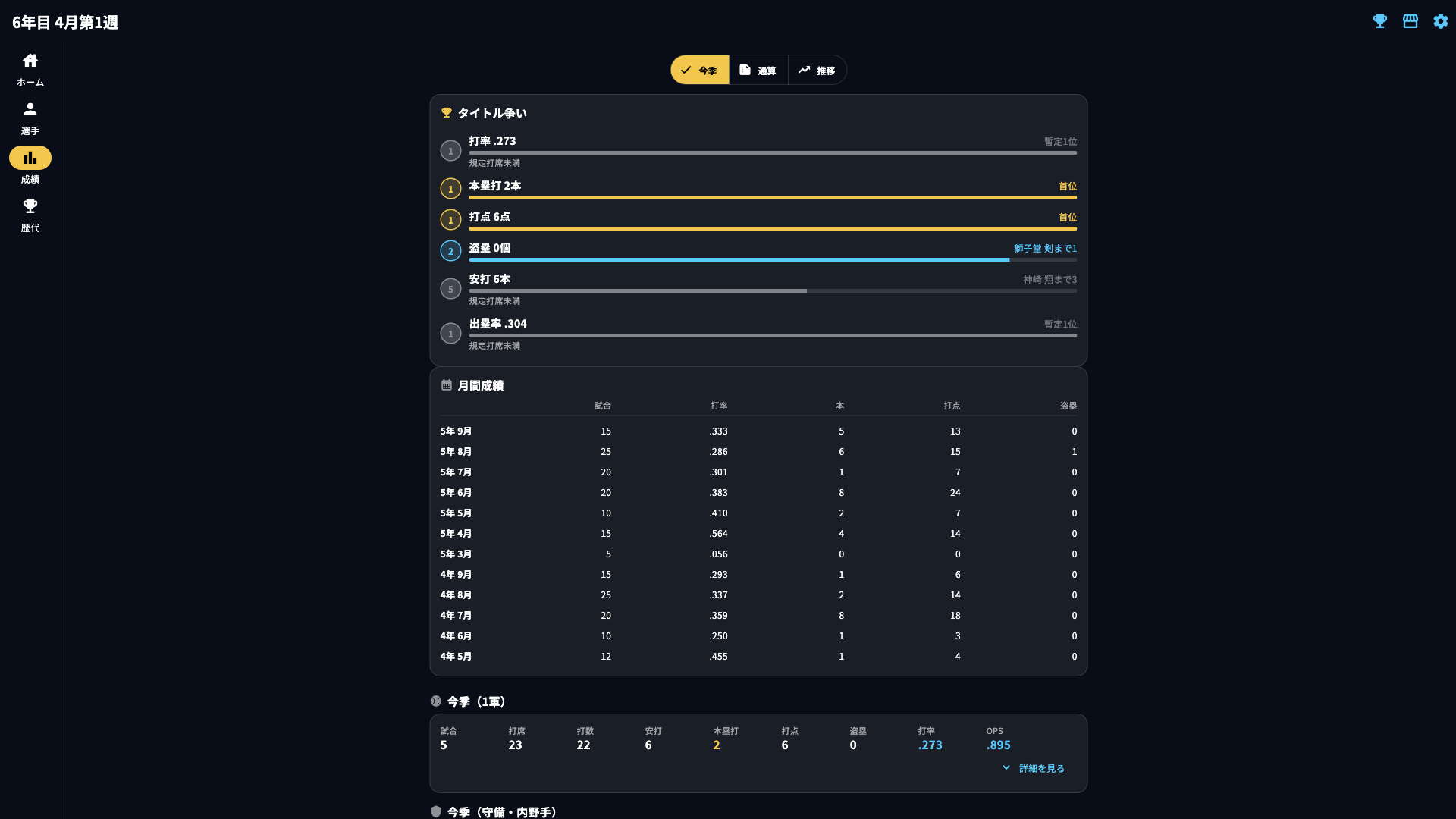Click the 打率 column header in 月間成績

click(x=719, y=406)
